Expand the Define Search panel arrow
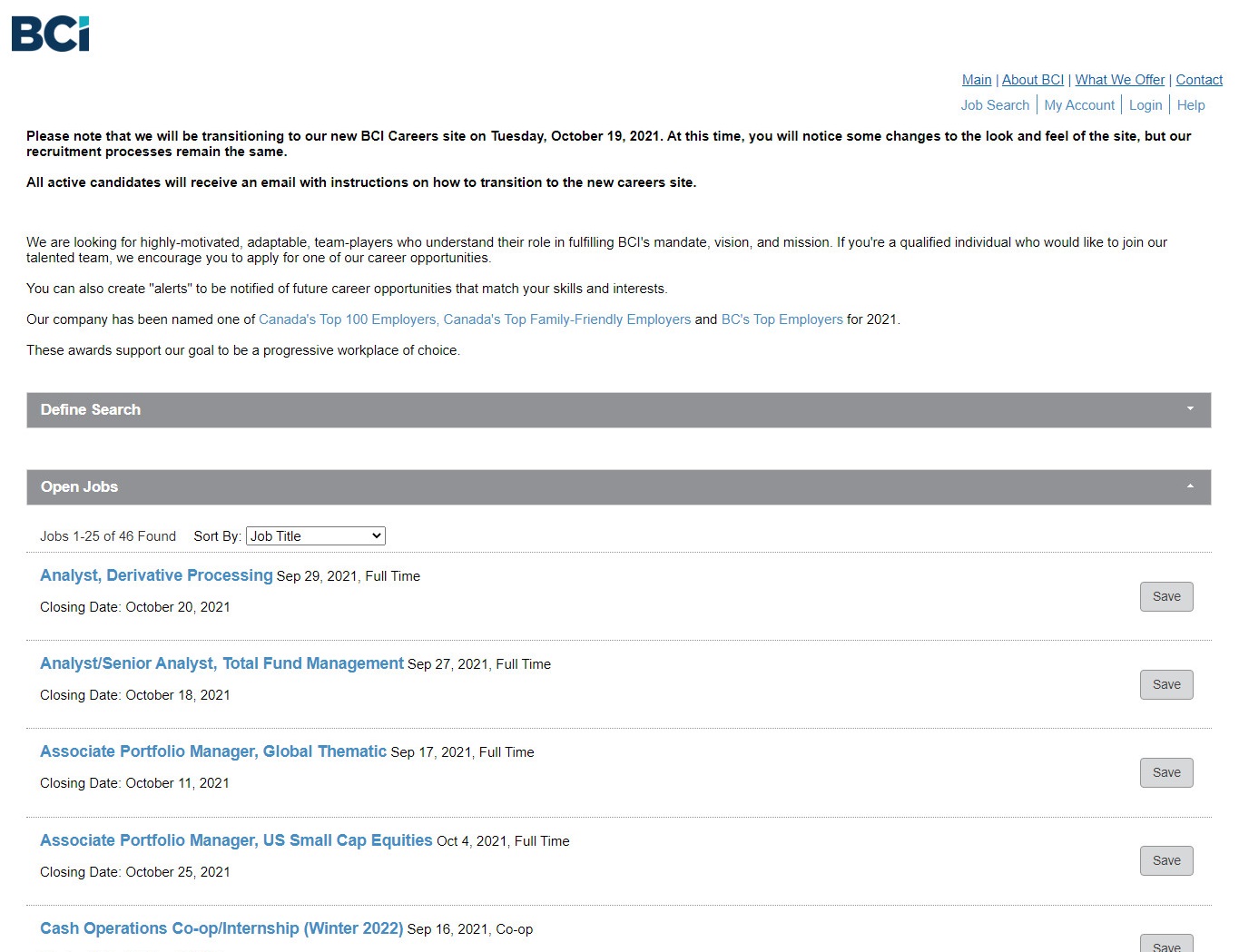 coord(1190,409)
